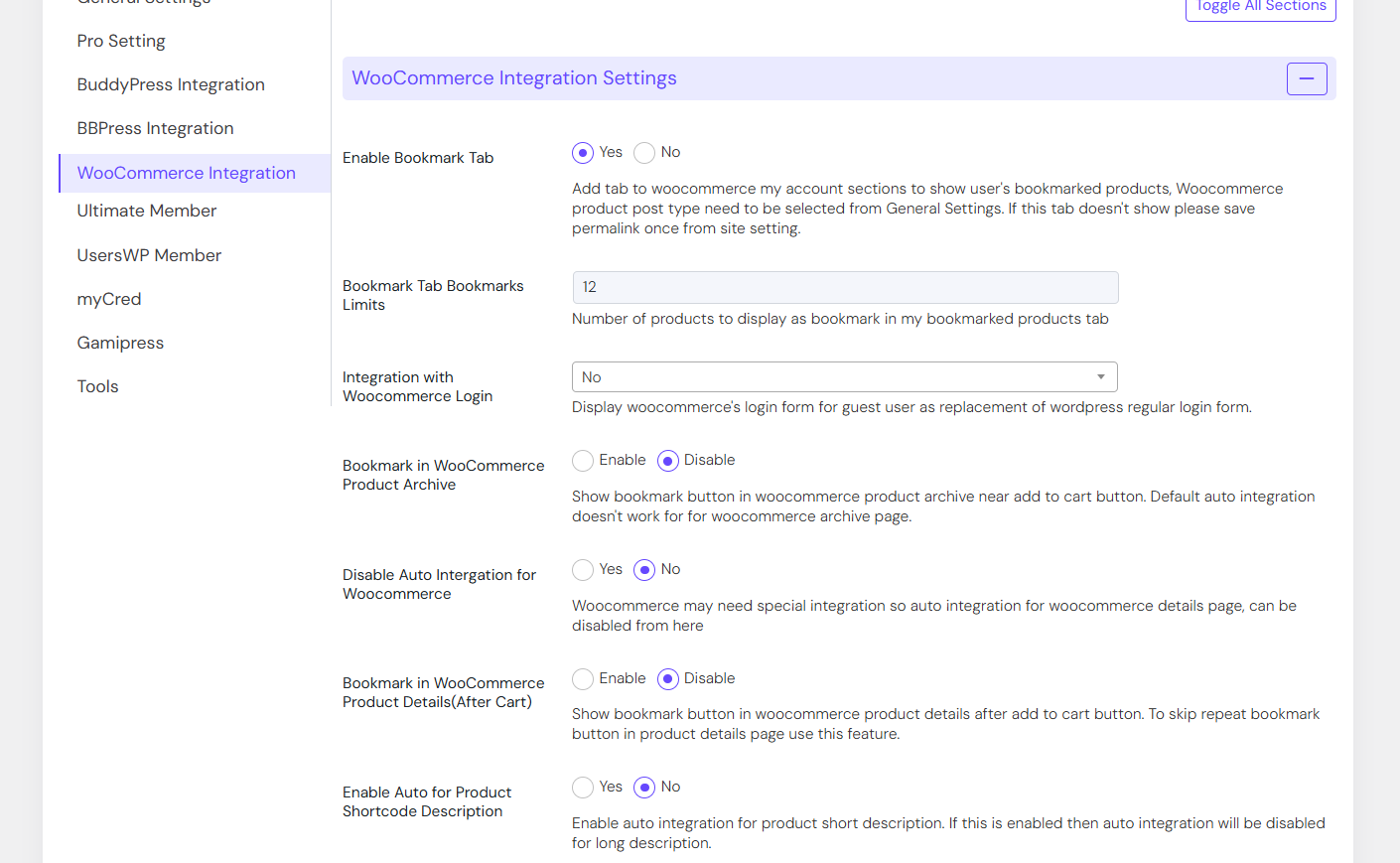Open the Gamipress tab
The image size is (1400, 863).
[120, 343]
